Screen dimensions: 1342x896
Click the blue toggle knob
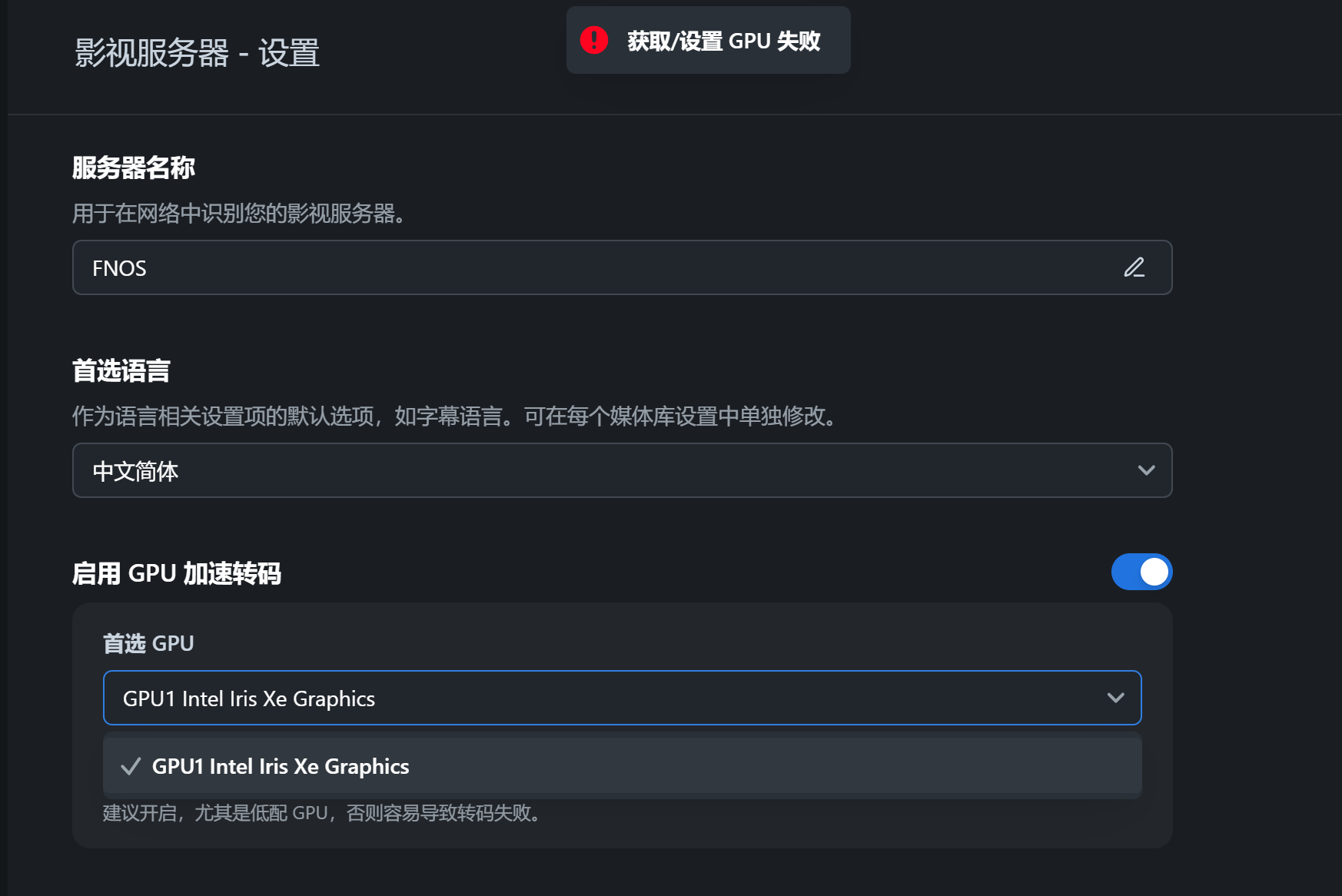click(x=1154, y=572)
